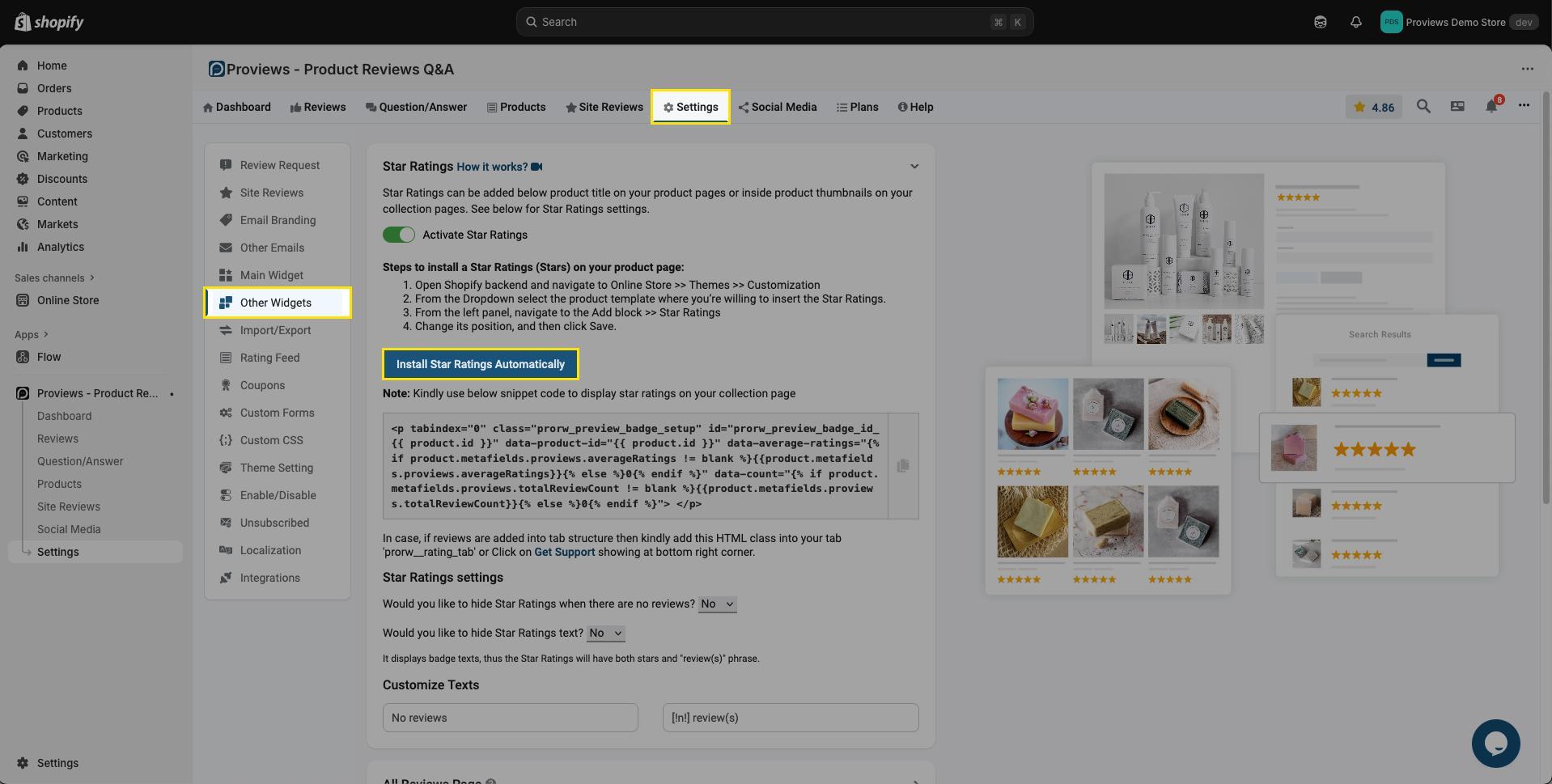Open the notifications bell with red badge
Viewport: 1552px width, 784px height.
pos(1491,107)
